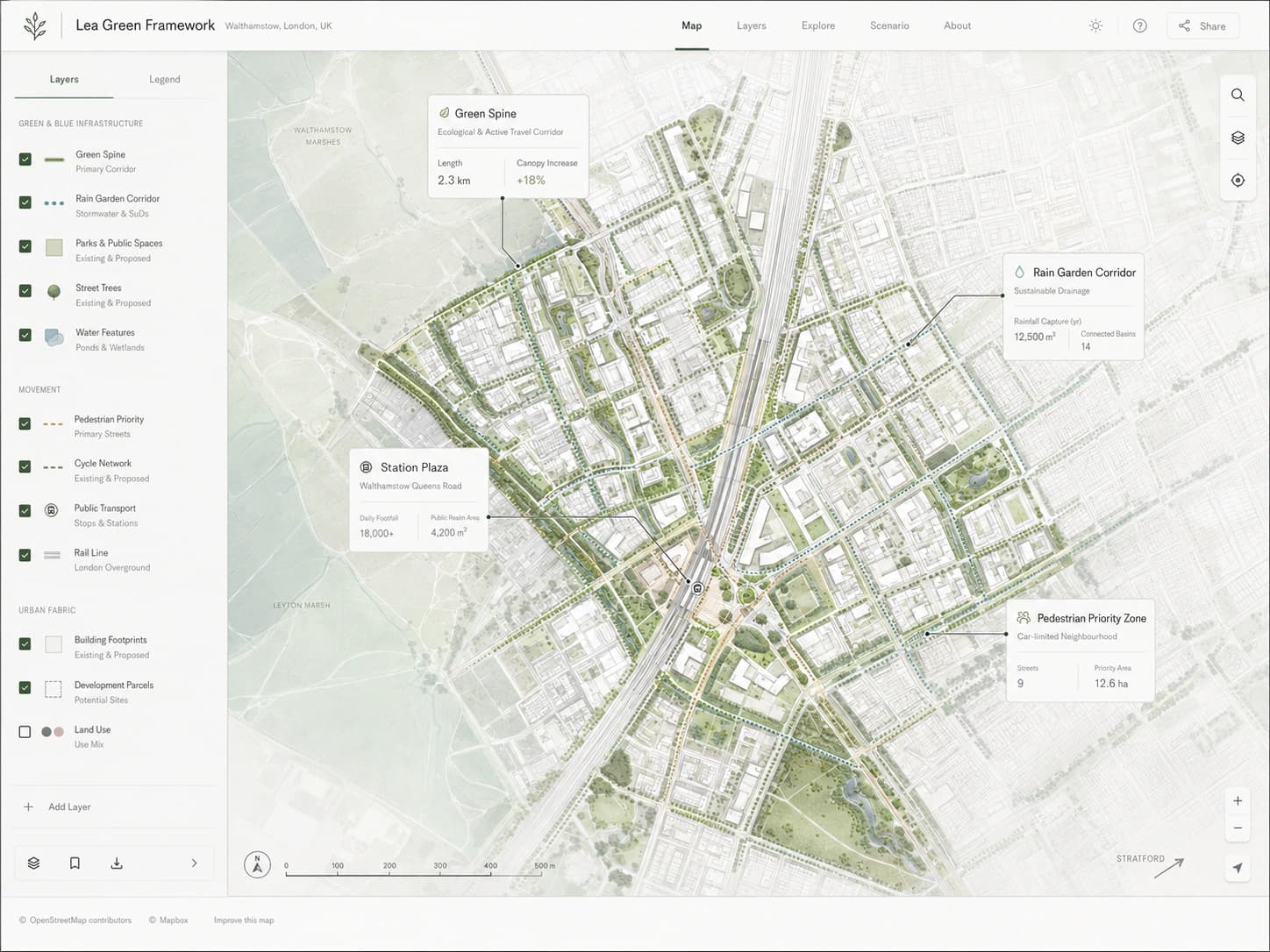Viewport: 1270px width, 952px height.
Task: Toggle the Rail Line checkbox
Action: click(25, 556)
